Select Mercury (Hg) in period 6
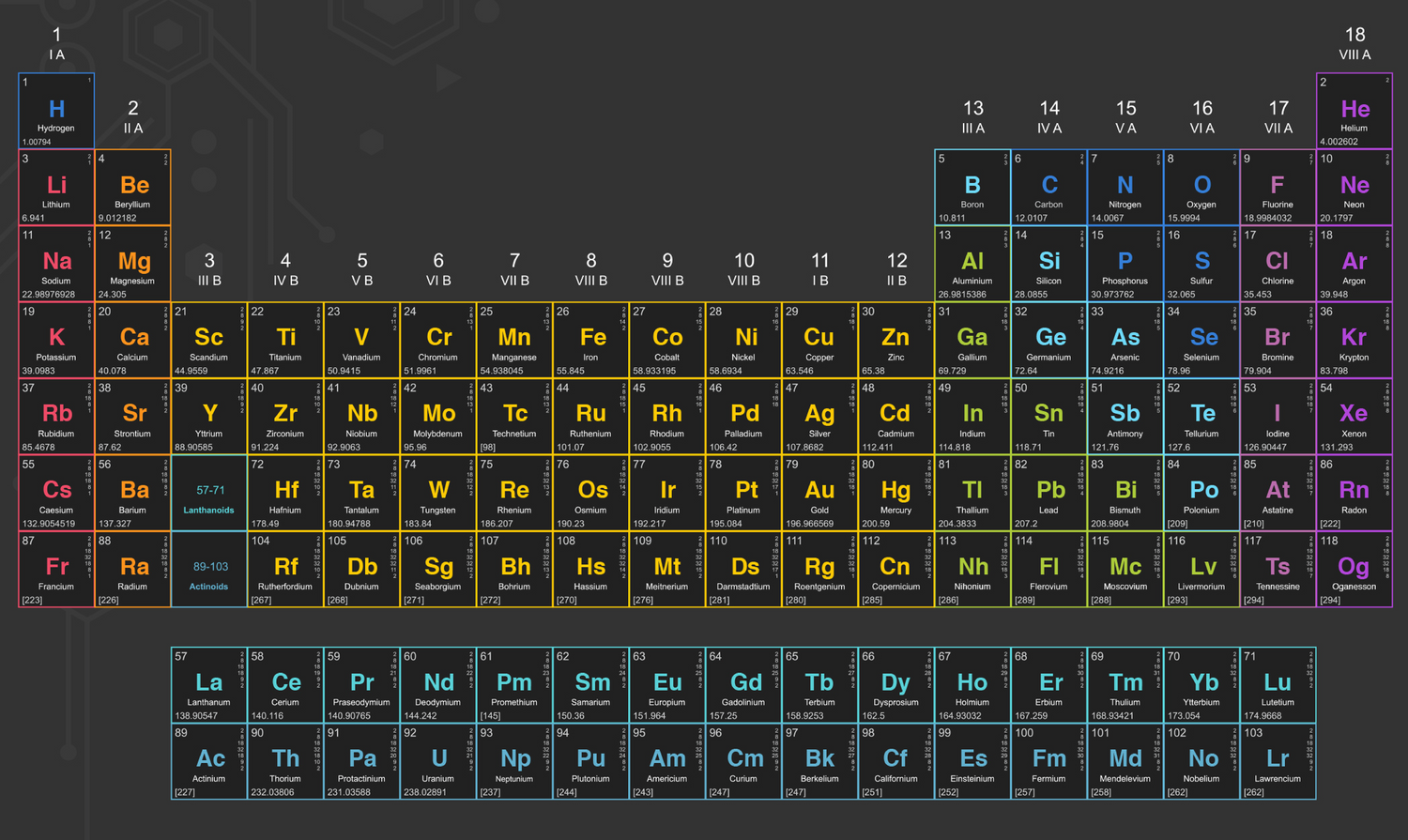The image size is (1408, 840). 895,491
